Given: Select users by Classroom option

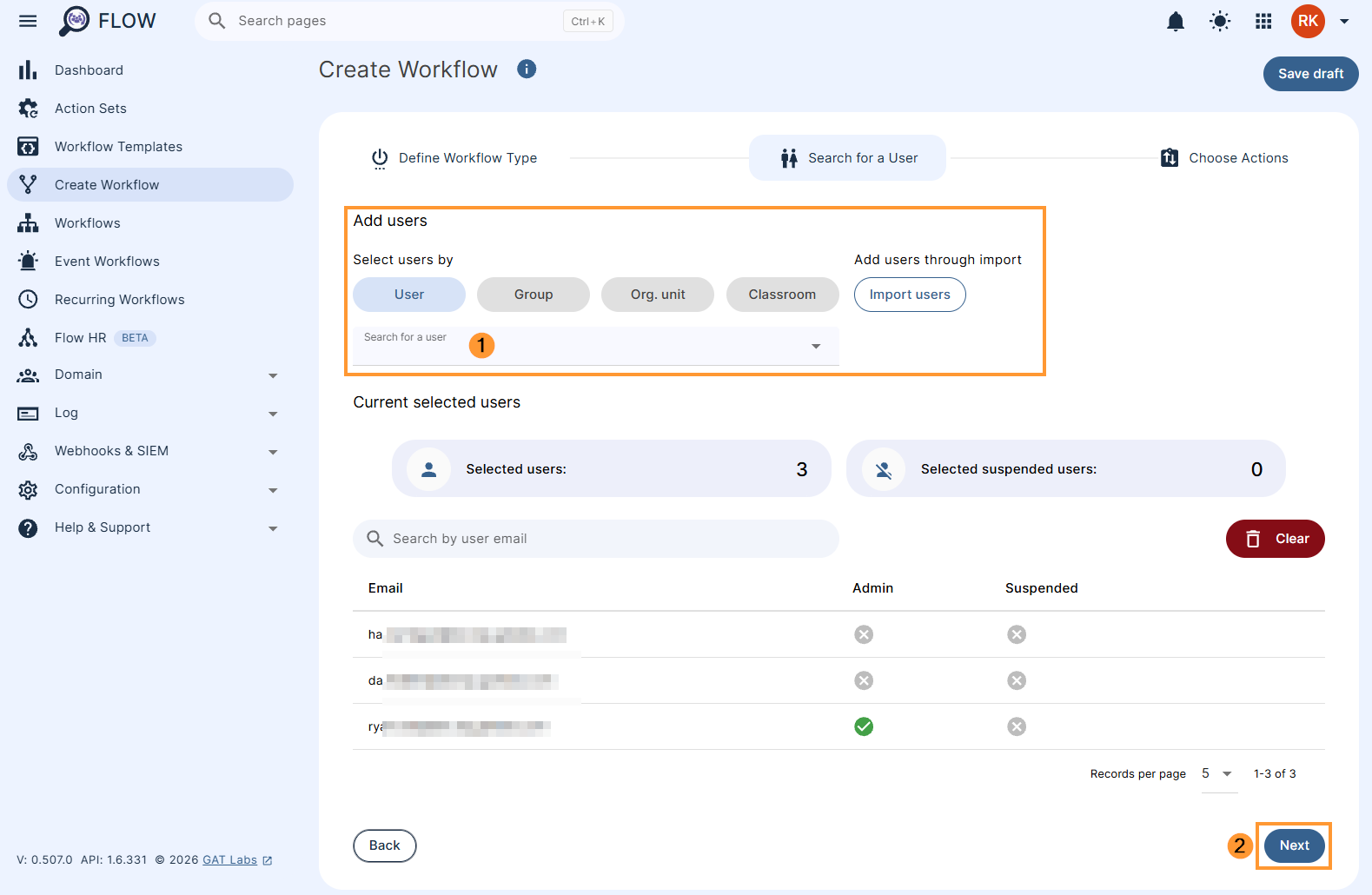Looking at the screenshot, I should click(x=783, y=295).
